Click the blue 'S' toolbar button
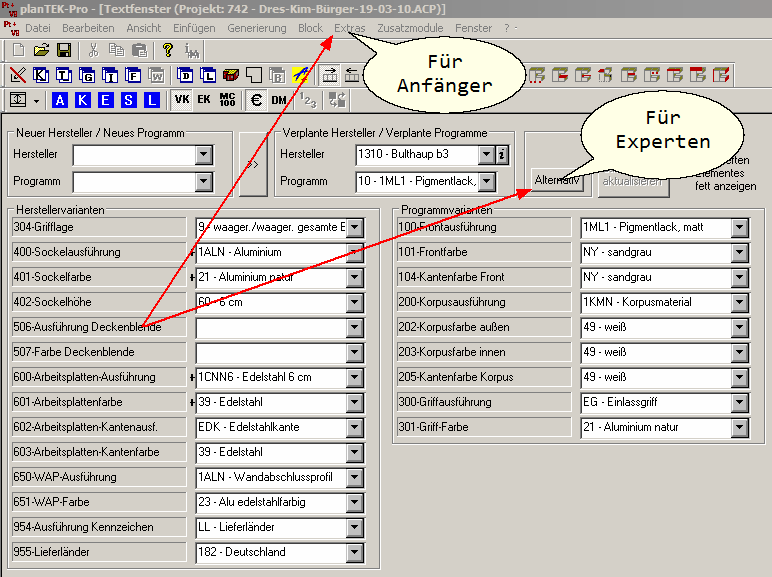 (x=128, y=100)
